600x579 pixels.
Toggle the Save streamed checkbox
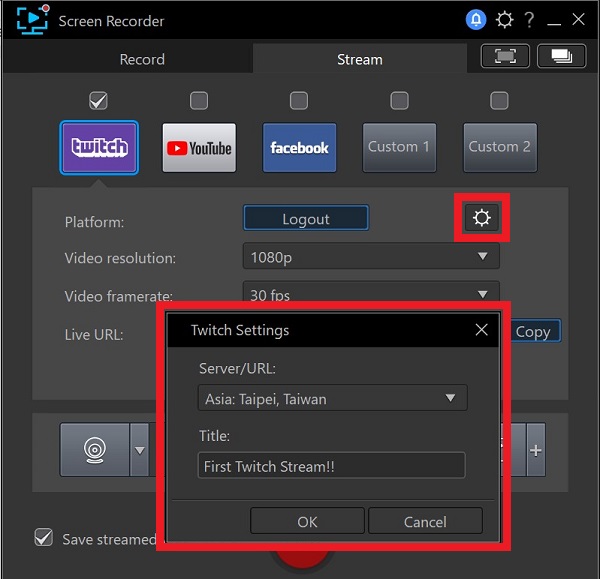pyautogui.click(x=44, y=537)
